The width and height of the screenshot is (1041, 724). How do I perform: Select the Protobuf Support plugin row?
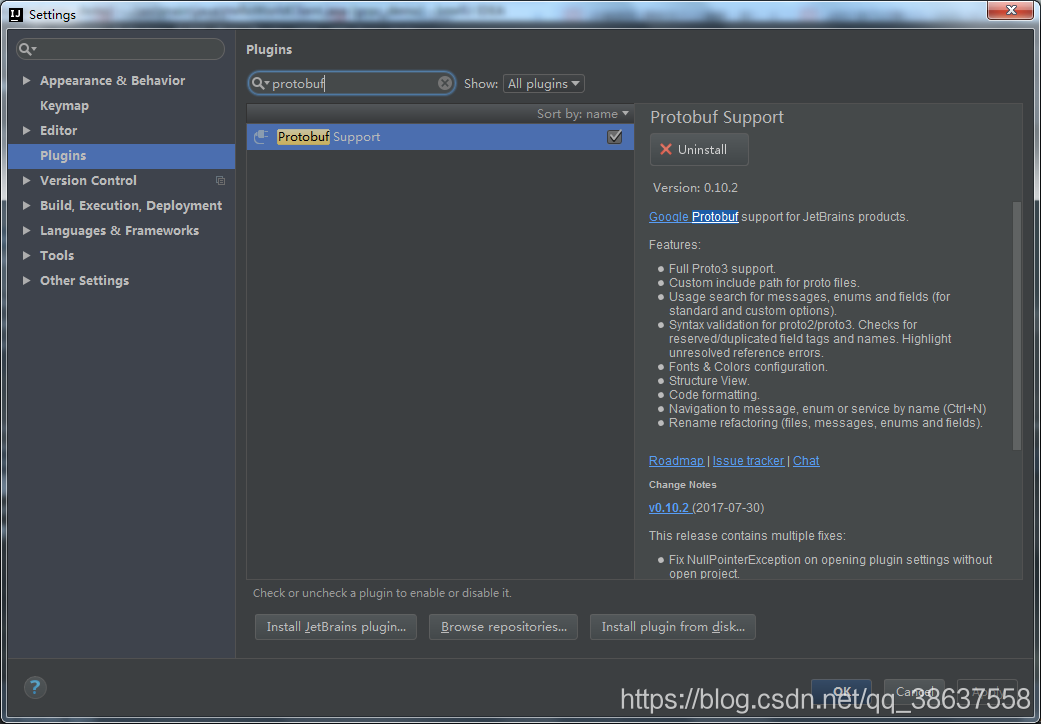(440, 137)
